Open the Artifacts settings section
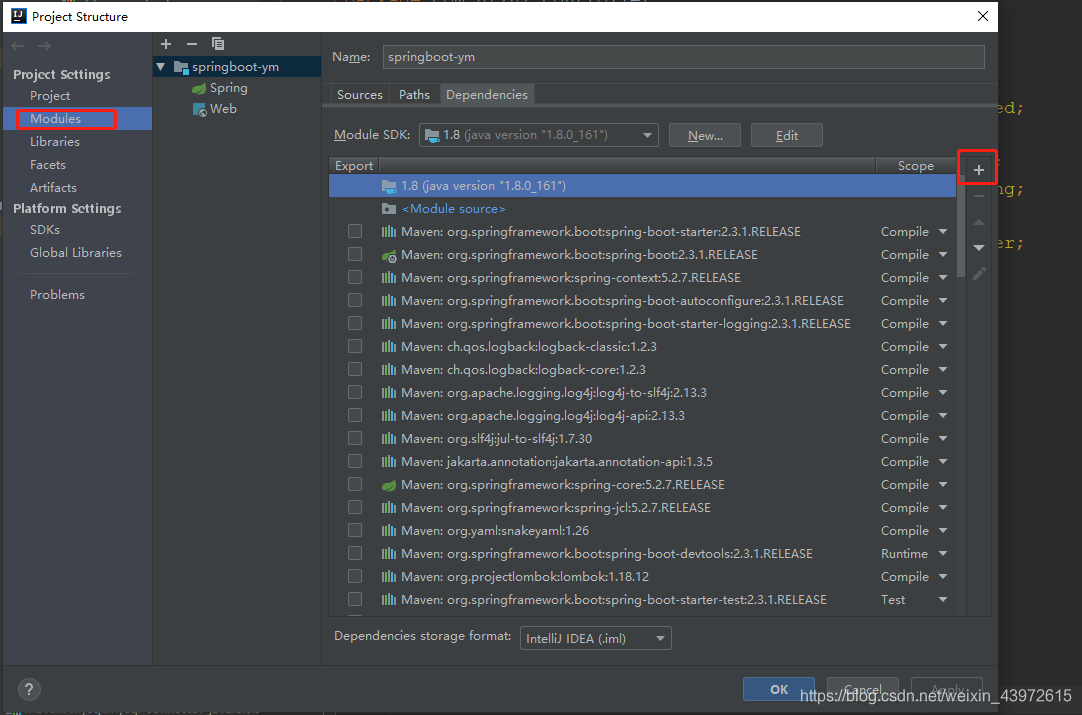Screen dimensions: 1082x715 click(x=53, y=187)
